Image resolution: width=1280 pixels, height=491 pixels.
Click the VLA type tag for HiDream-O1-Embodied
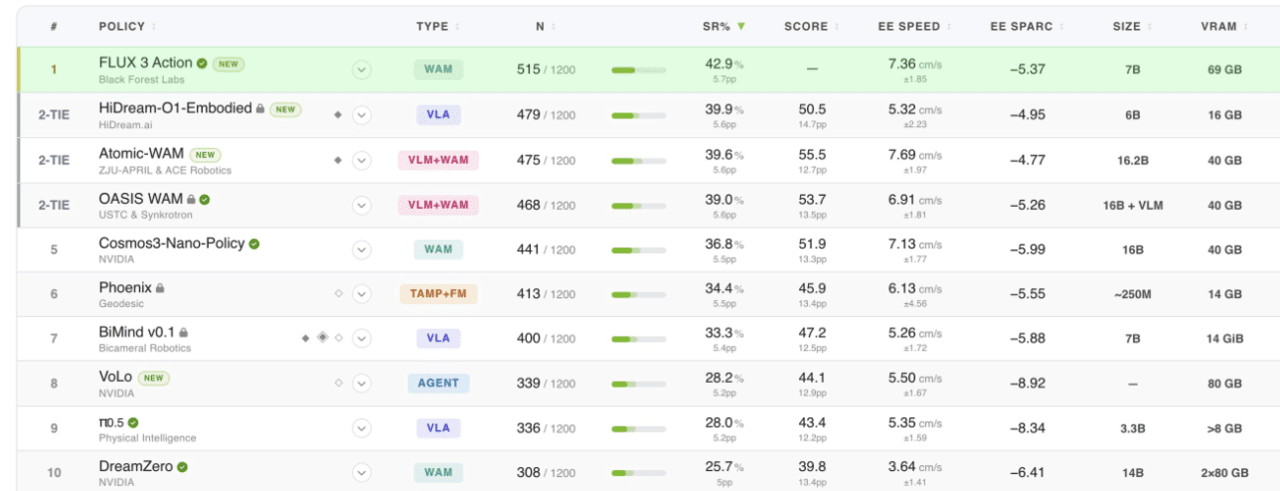438,115
